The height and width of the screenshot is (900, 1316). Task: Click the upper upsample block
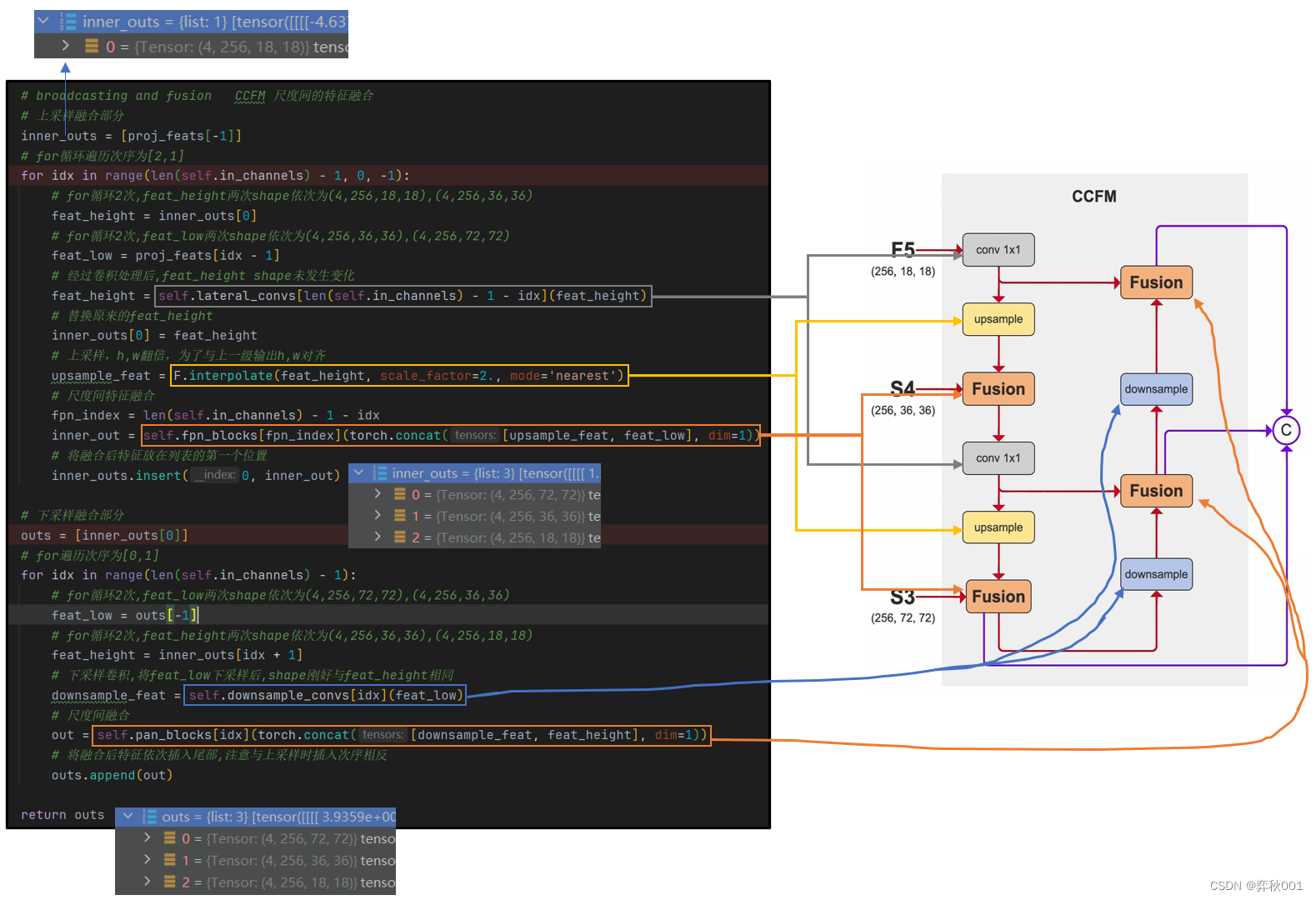pyautogui.click(x=998, y=319)
